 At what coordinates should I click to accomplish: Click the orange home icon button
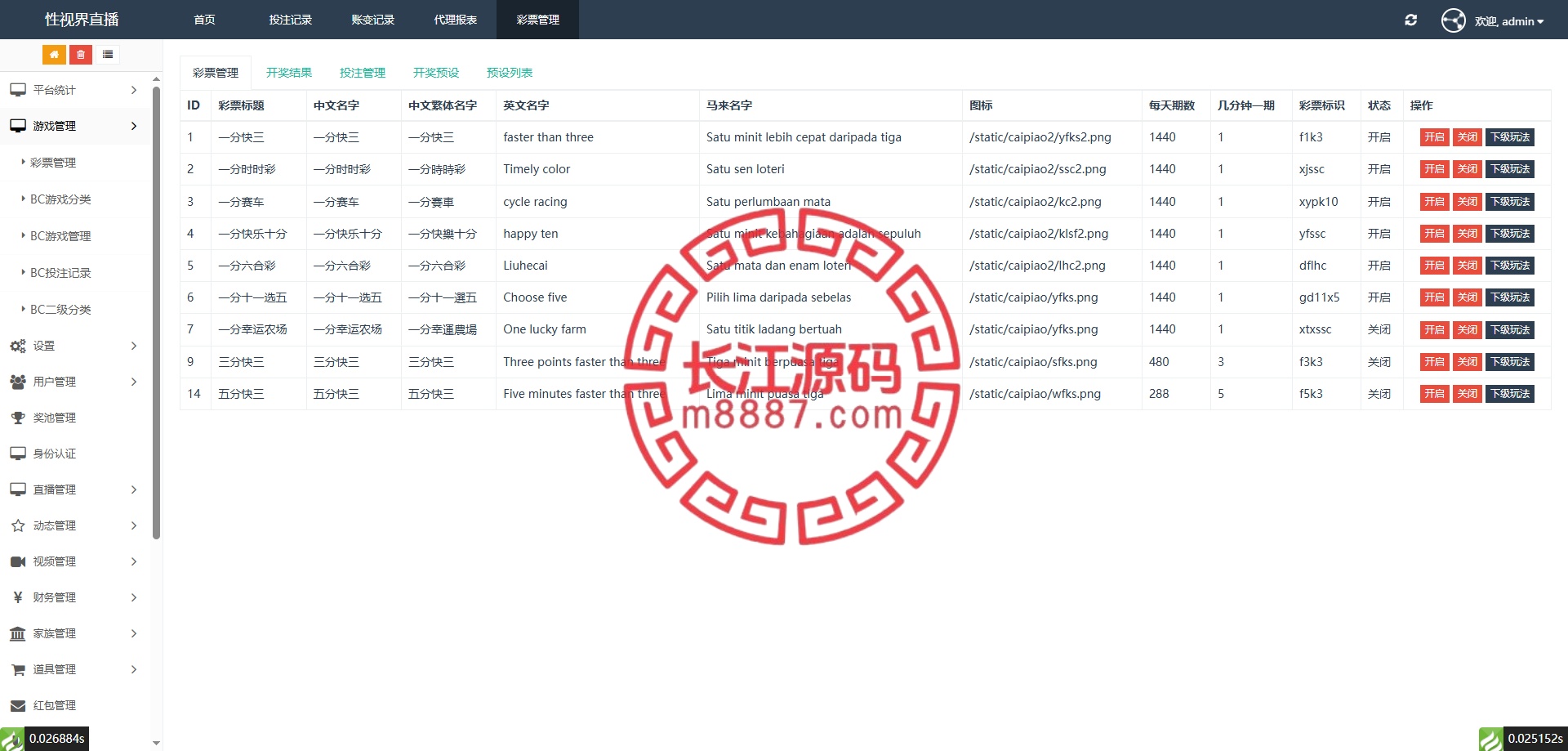54,55
